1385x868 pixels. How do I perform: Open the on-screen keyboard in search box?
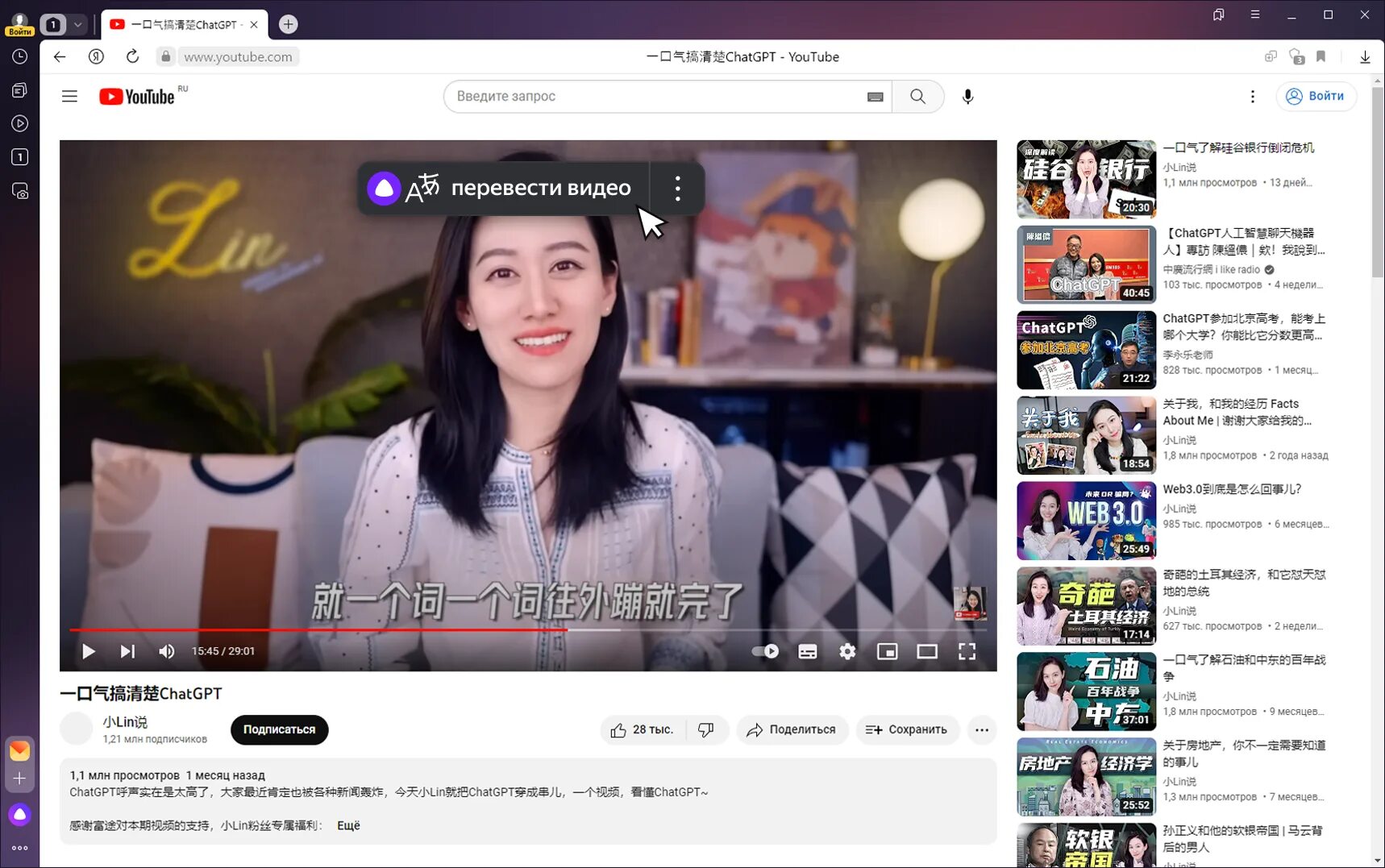(x=875, y=97)
